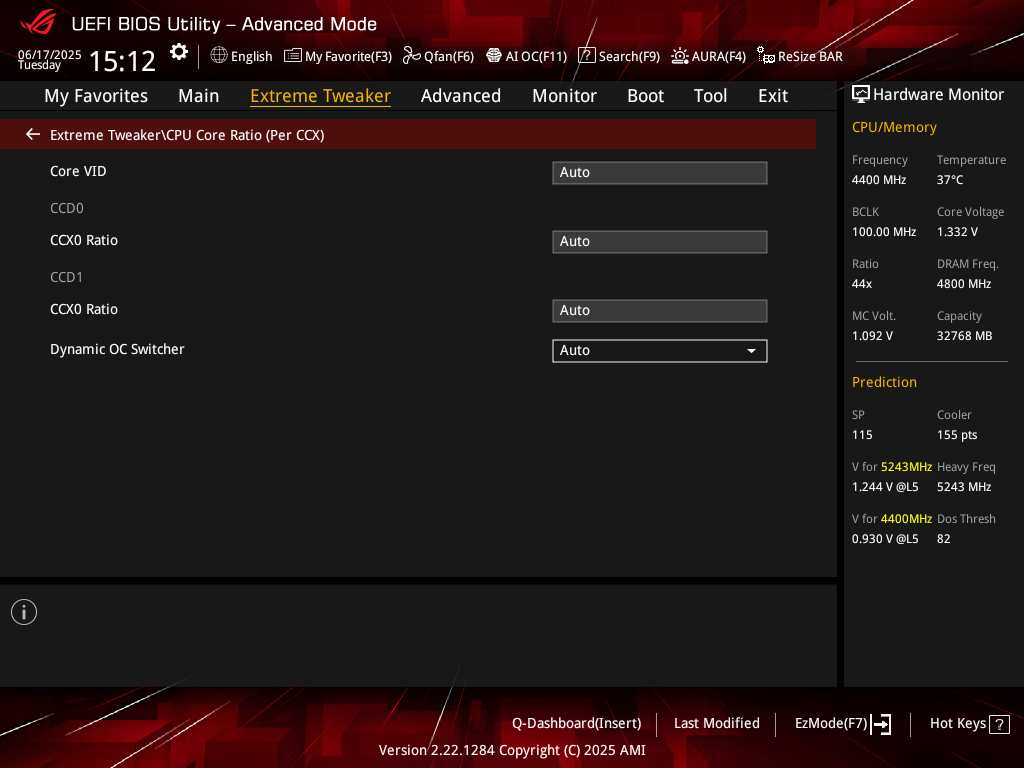
Task: Click Last Modified button
Action: pos(716,724)
